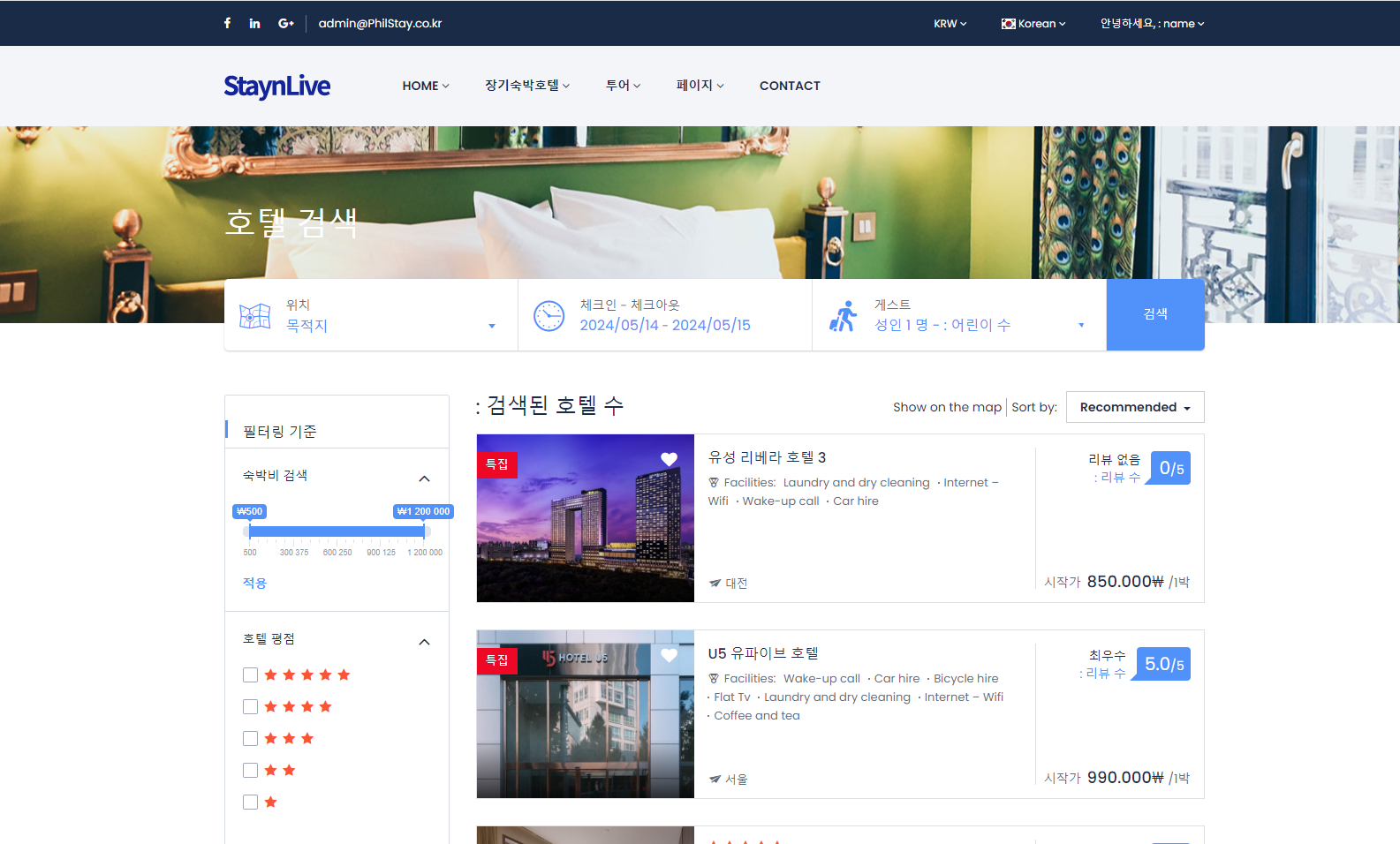The image size is (1400, 844).
Task: Go to the CONTACT menu item
Action: [790, 86]
